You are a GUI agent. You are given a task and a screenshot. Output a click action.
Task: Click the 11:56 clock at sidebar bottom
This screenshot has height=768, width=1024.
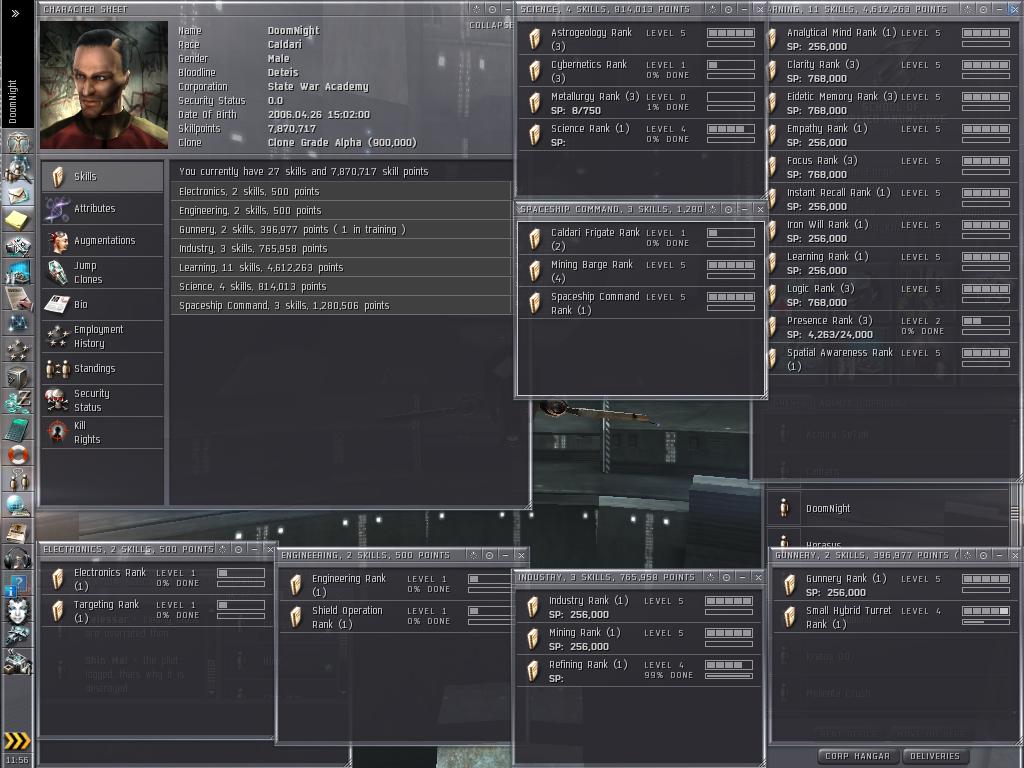(17, 760)
